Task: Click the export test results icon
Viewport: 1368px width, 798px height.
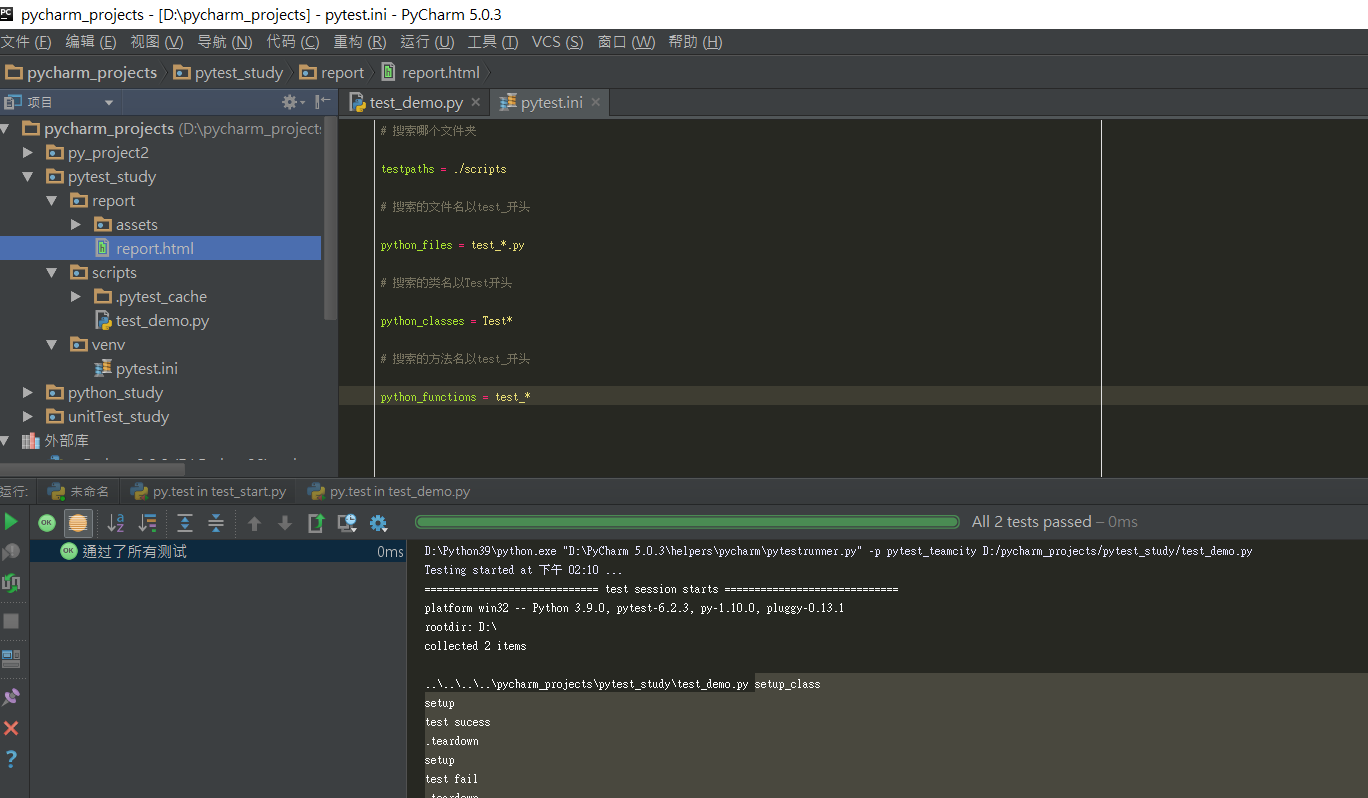Action: 316,522
